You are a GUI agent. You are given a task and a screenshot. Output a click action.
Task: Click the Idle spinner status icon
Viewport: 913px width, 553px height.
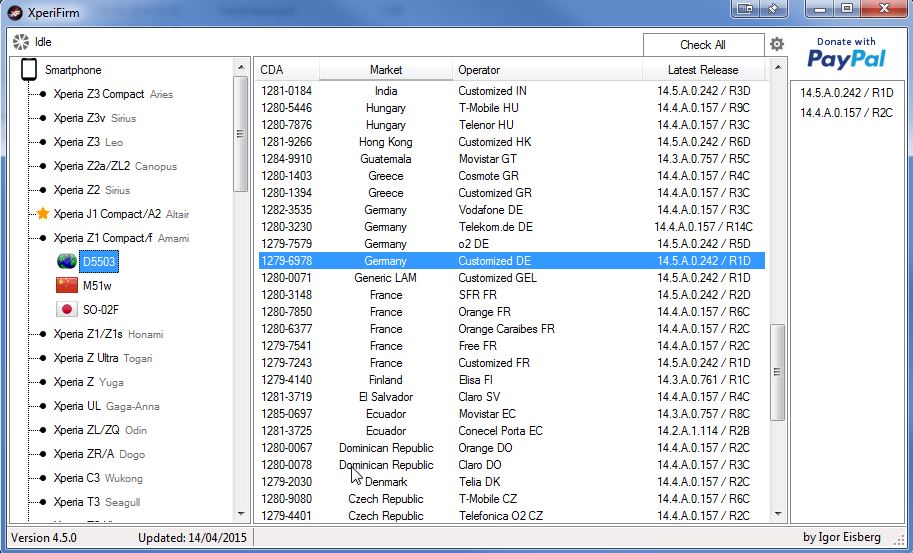click(x=21, y=42)
